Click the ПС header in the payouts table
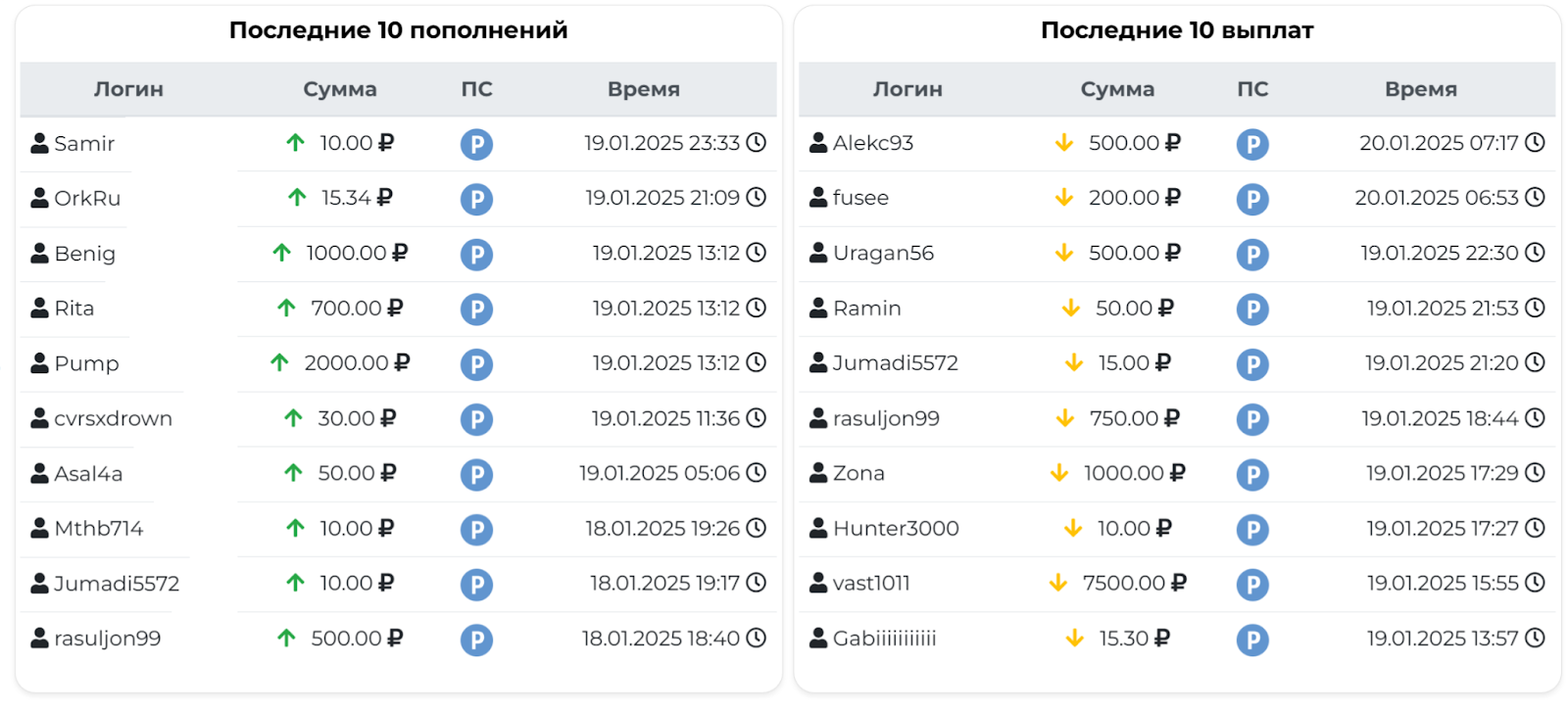1568x712 pixels. 1252,89
